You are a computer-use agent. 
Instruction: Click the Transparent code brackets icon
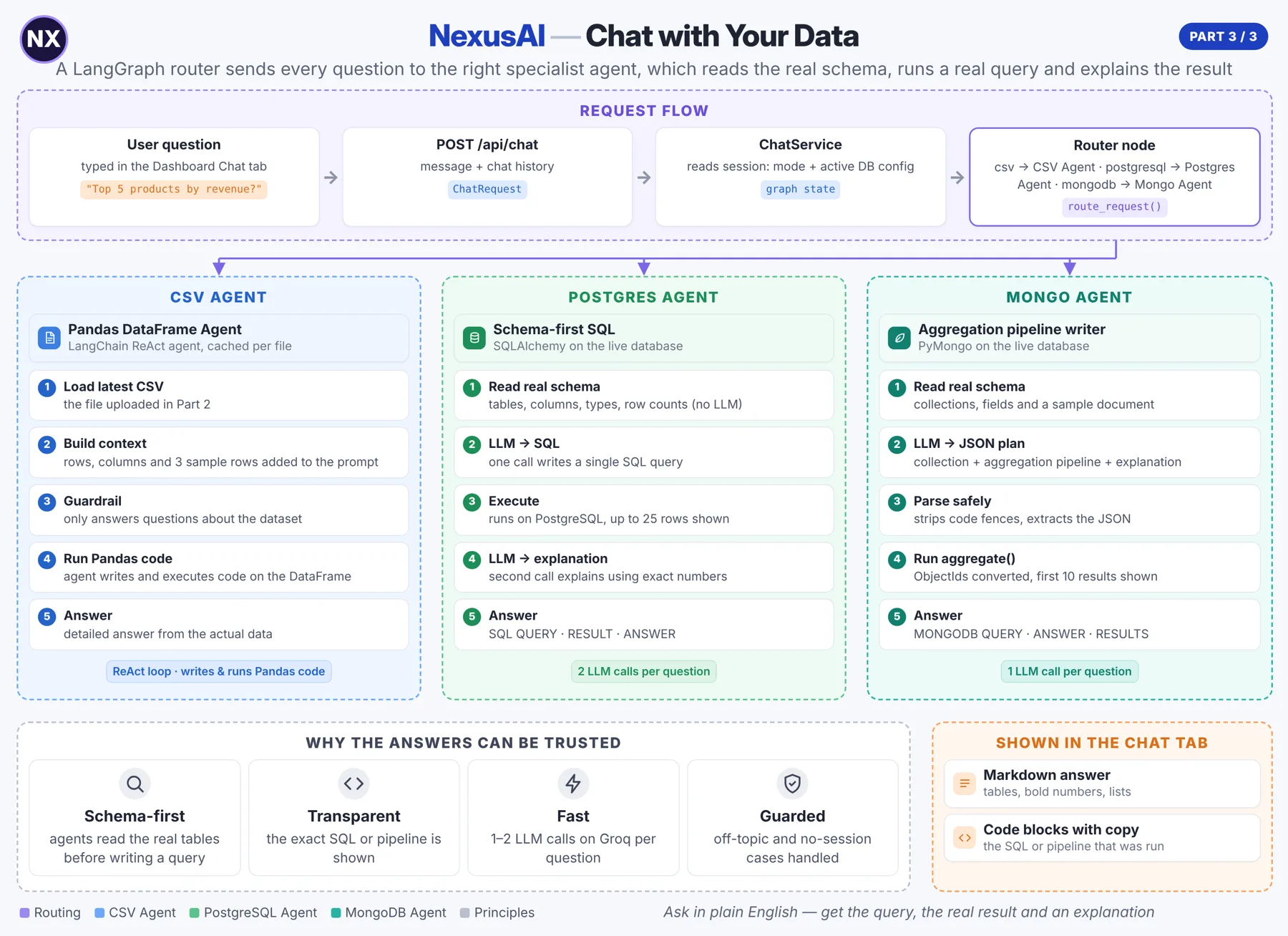click(x=353, y=784)
